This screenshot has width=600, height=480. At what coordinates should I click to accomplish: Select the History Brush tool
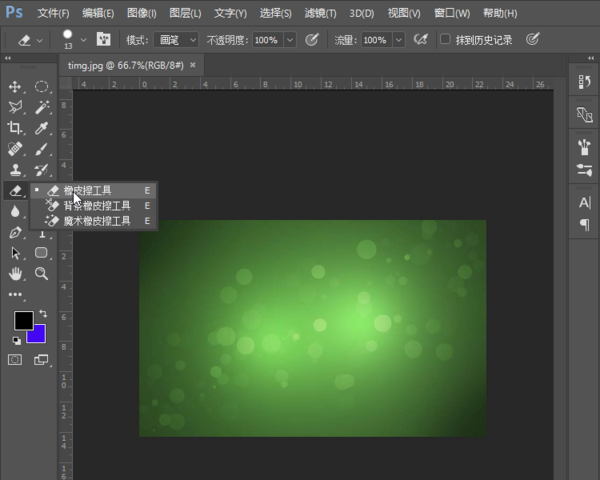(x=41, y=170)
